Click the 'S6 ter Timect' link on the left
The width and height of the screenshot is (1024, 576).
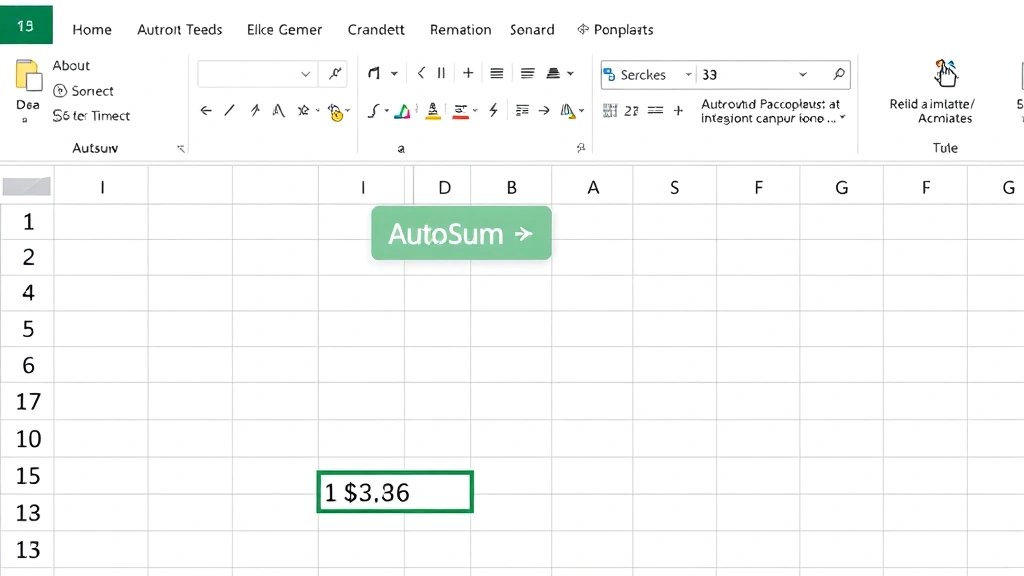pyautogui.click(x=90, y=116)
